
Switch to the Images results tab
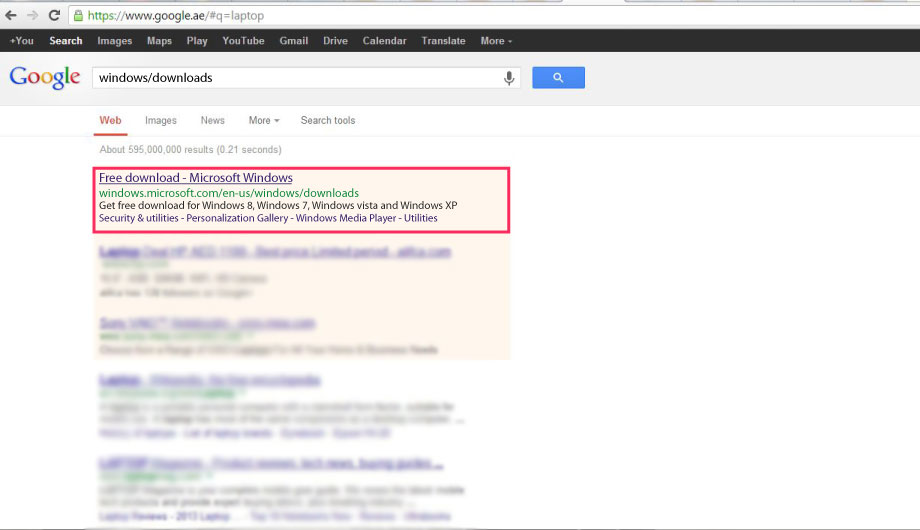(161, 120)
